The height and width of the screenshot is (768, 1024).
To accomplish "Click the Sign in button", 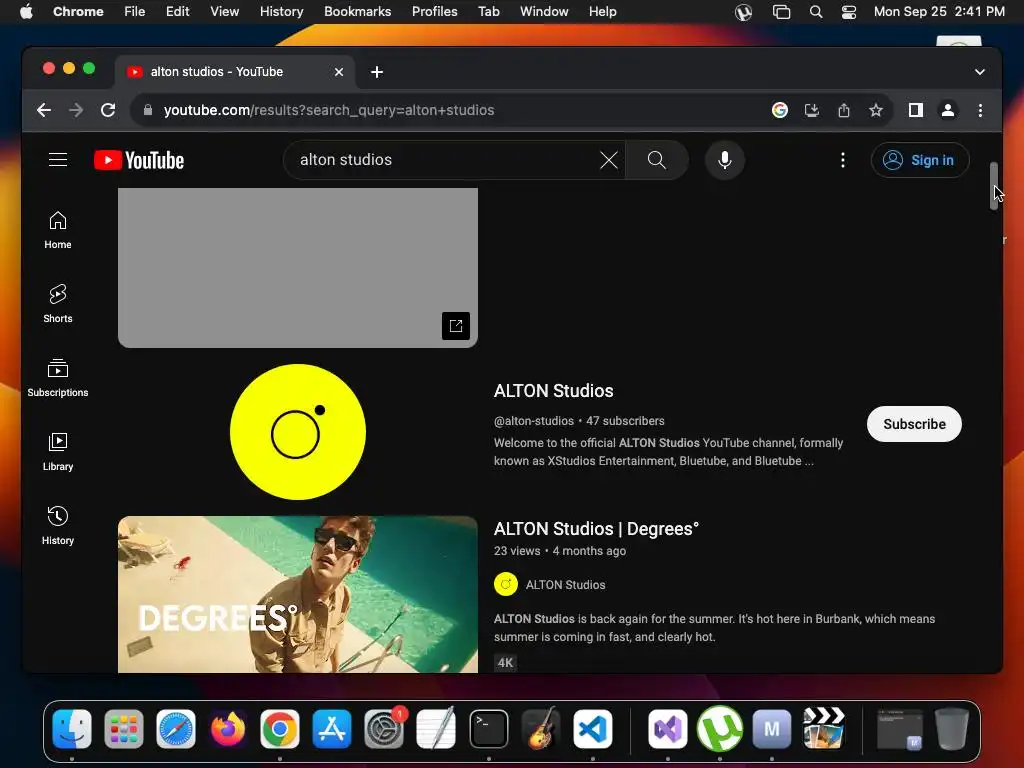I will click(920, 160).
